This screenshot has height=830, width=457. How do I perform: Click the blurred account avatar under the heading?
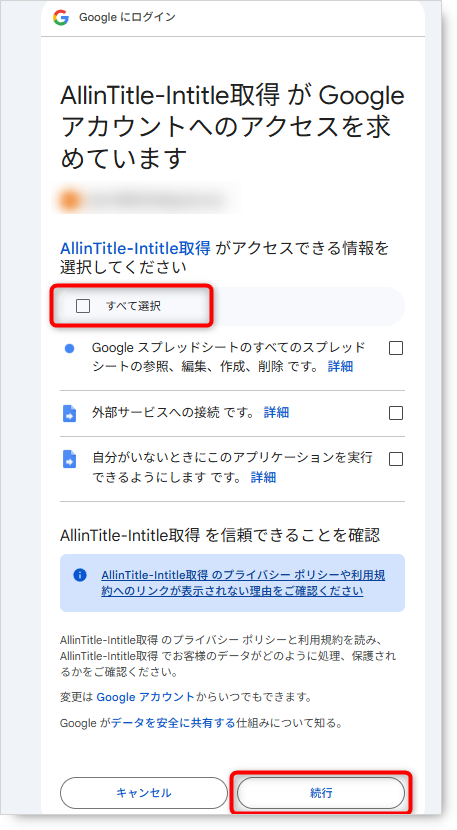[71, 201]
